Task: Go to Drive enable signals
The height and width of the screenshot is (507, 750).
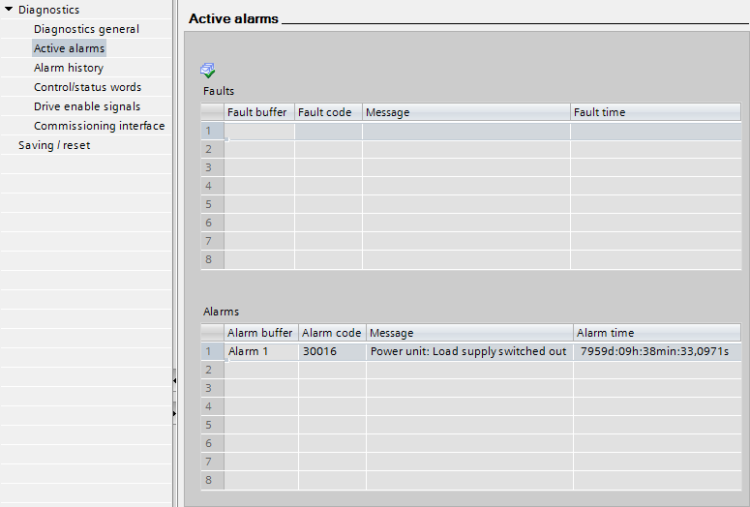Action: [x=87, y=106]
